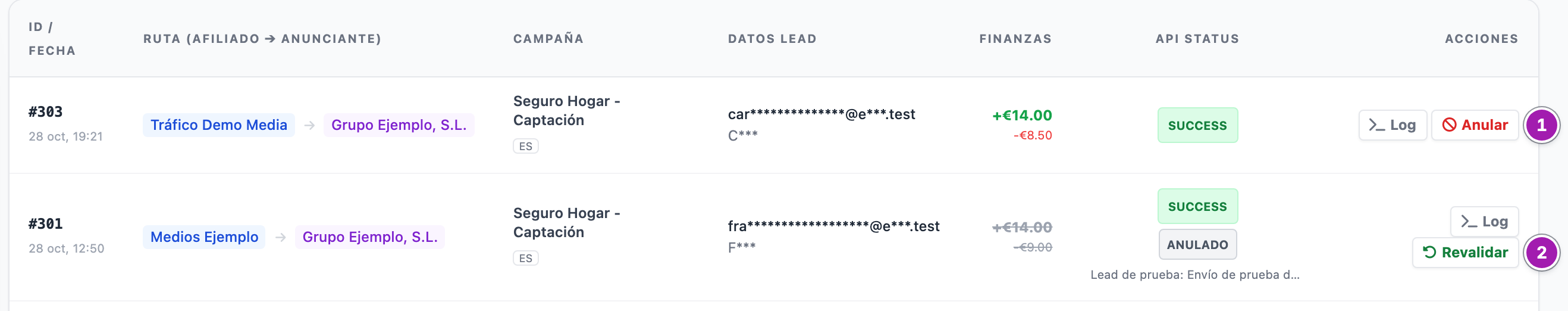Click the Finanzas column header
The image size is (1568, 311).
(x=1015, y=39)
